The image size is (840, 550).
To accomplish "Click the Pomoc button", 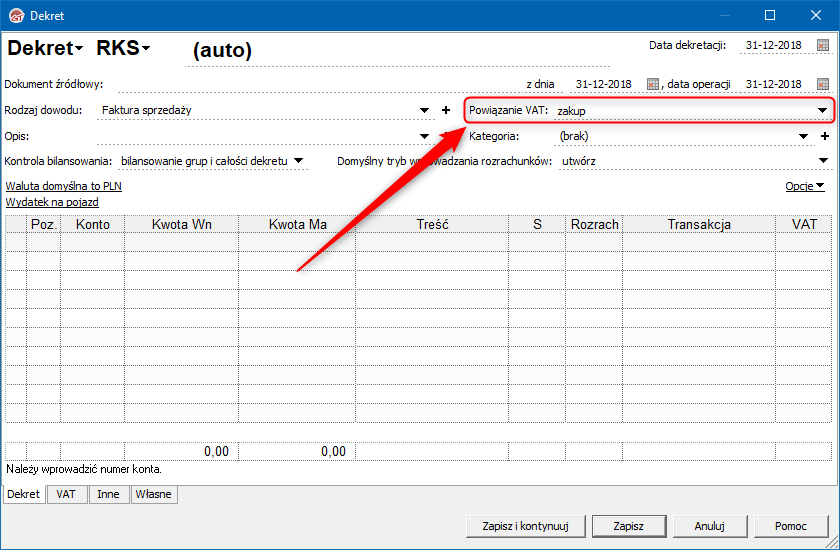I will [791, 526].
